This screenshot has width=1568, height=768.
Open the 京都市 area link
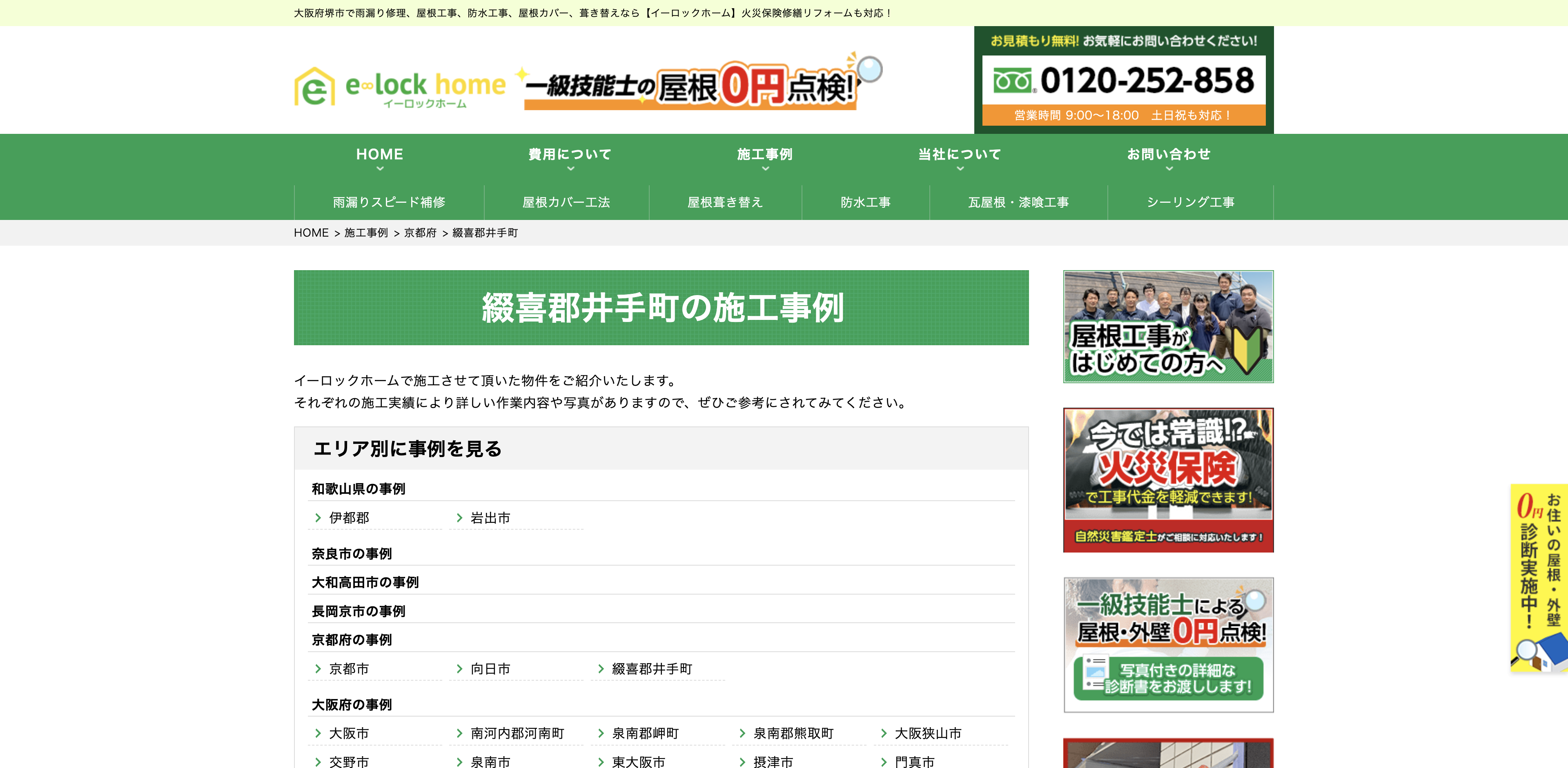point(349,669)
